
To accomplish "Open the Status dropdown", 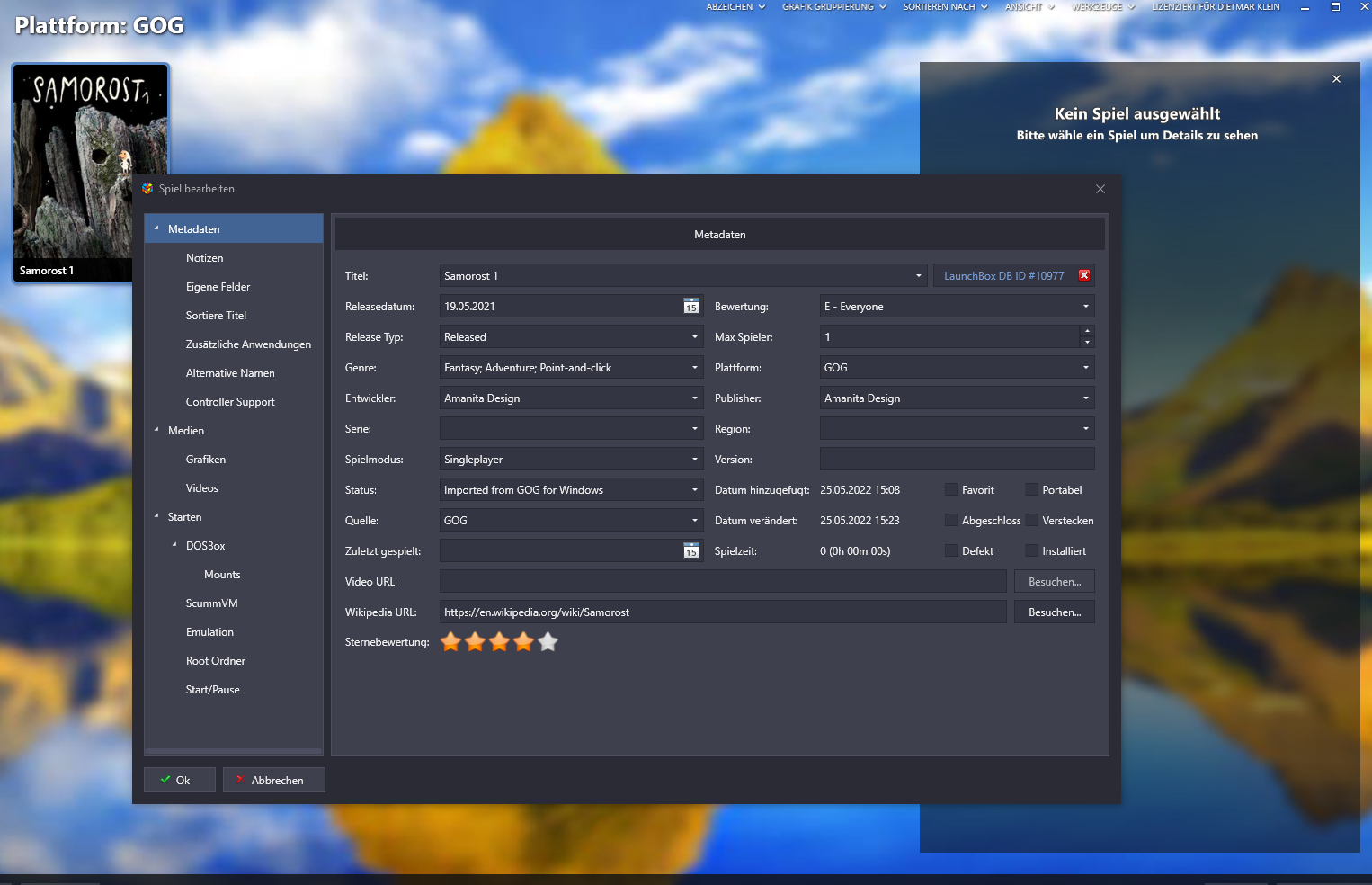I will click(x=695, y=490).
